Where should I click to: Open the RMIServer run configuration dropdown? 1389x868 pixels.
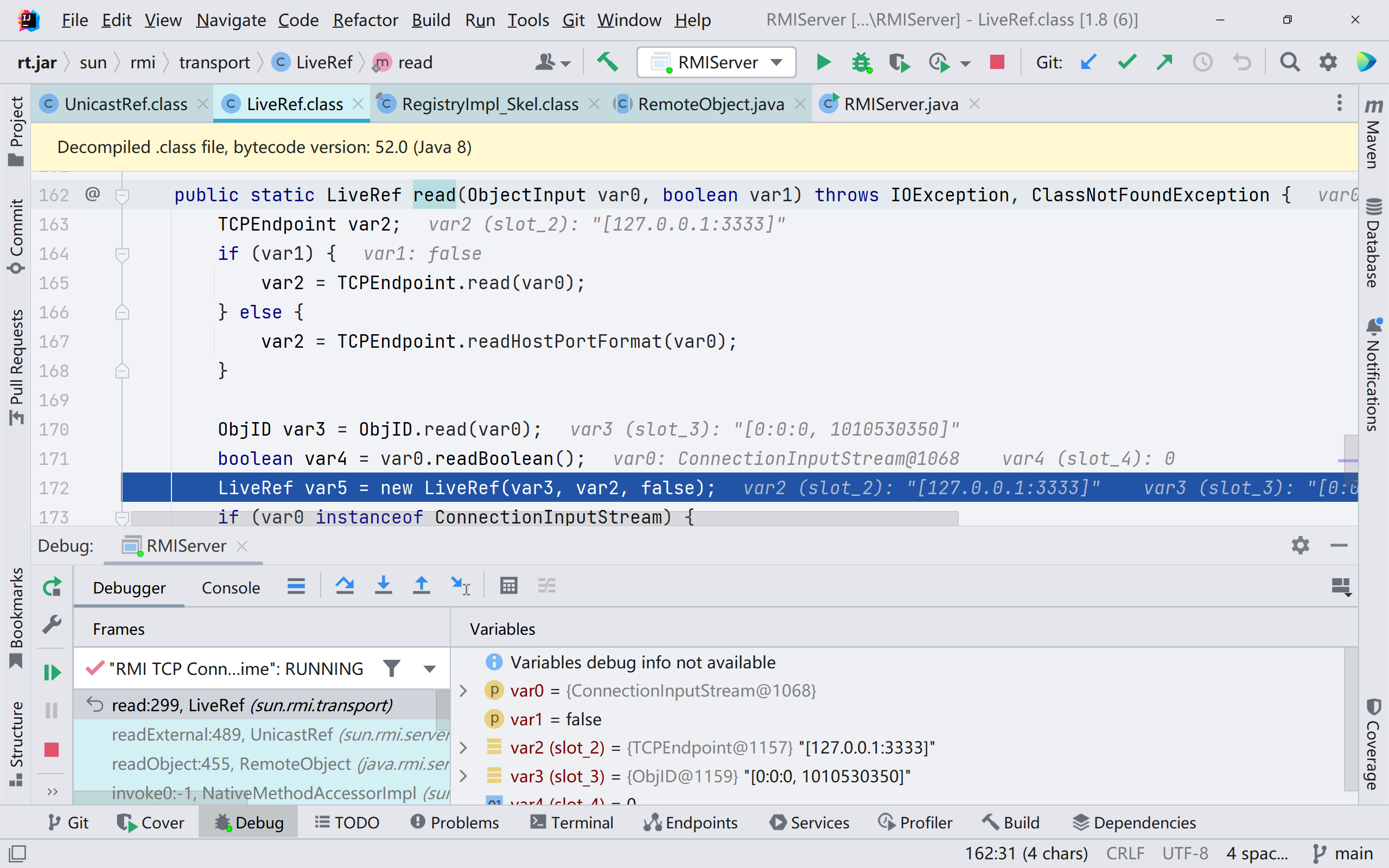tap(717, 62)
